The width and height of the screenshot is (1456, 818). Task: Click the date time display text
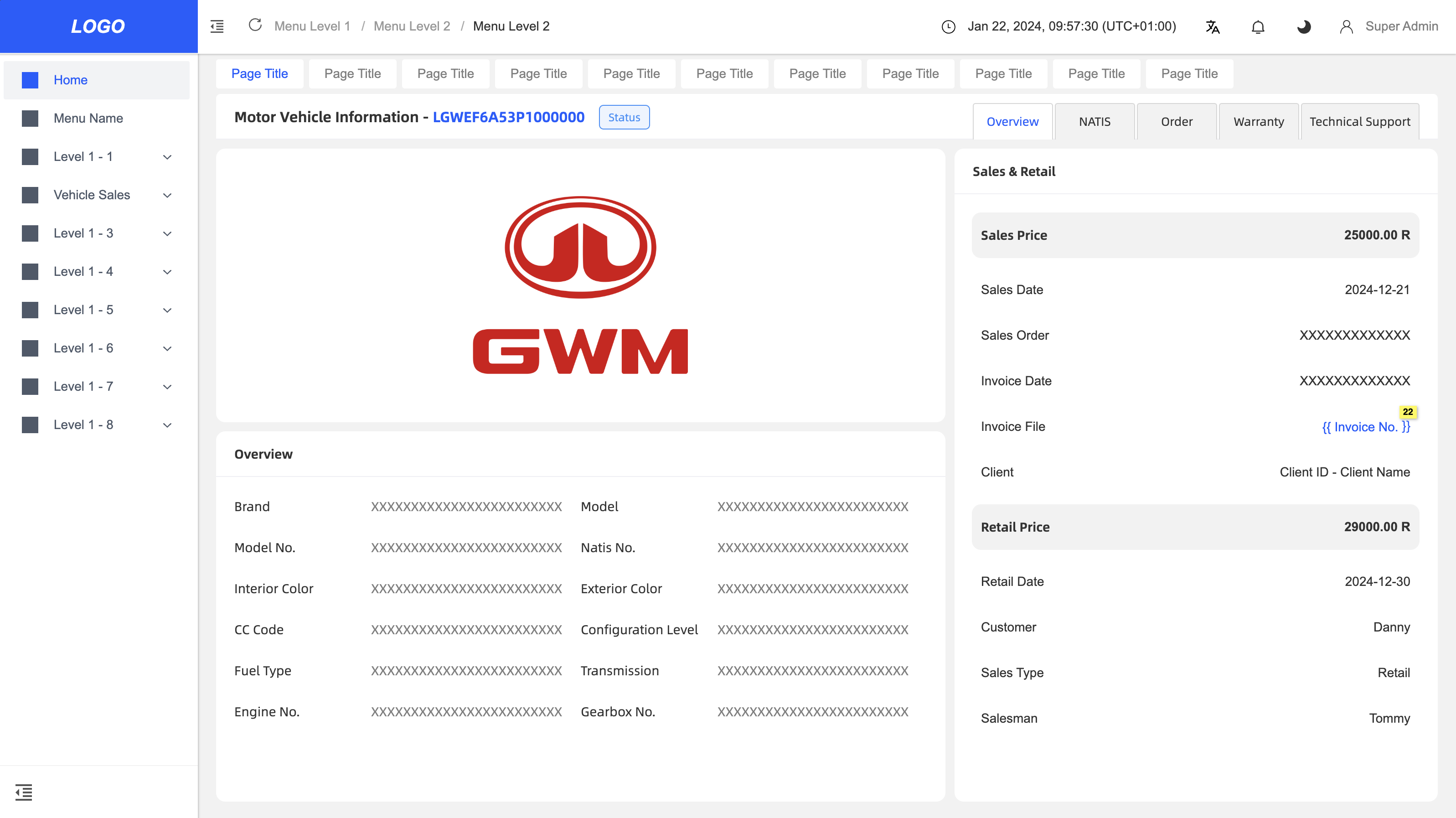click(1072, 26)
